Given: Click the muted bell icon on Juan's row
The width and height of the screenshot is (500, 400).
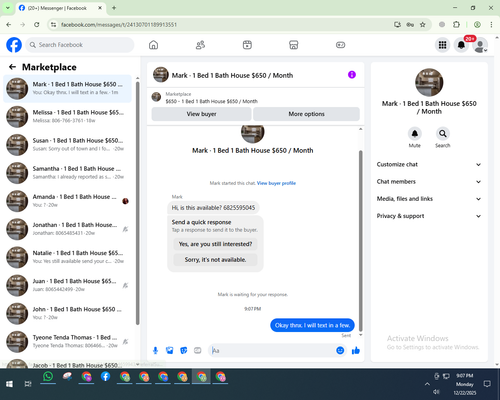Looking at the screenshot, I should click(x=125, y=285).
